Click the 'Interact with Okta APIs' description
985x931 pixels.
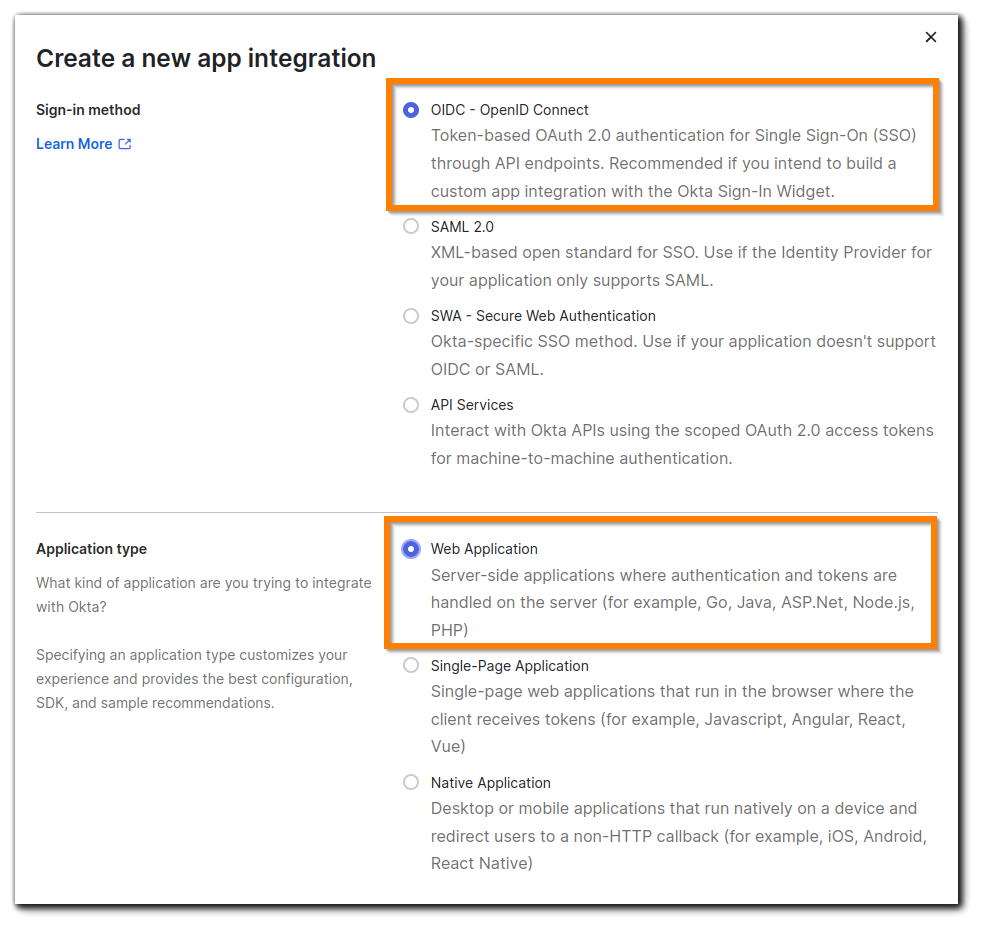coord(682,445)
